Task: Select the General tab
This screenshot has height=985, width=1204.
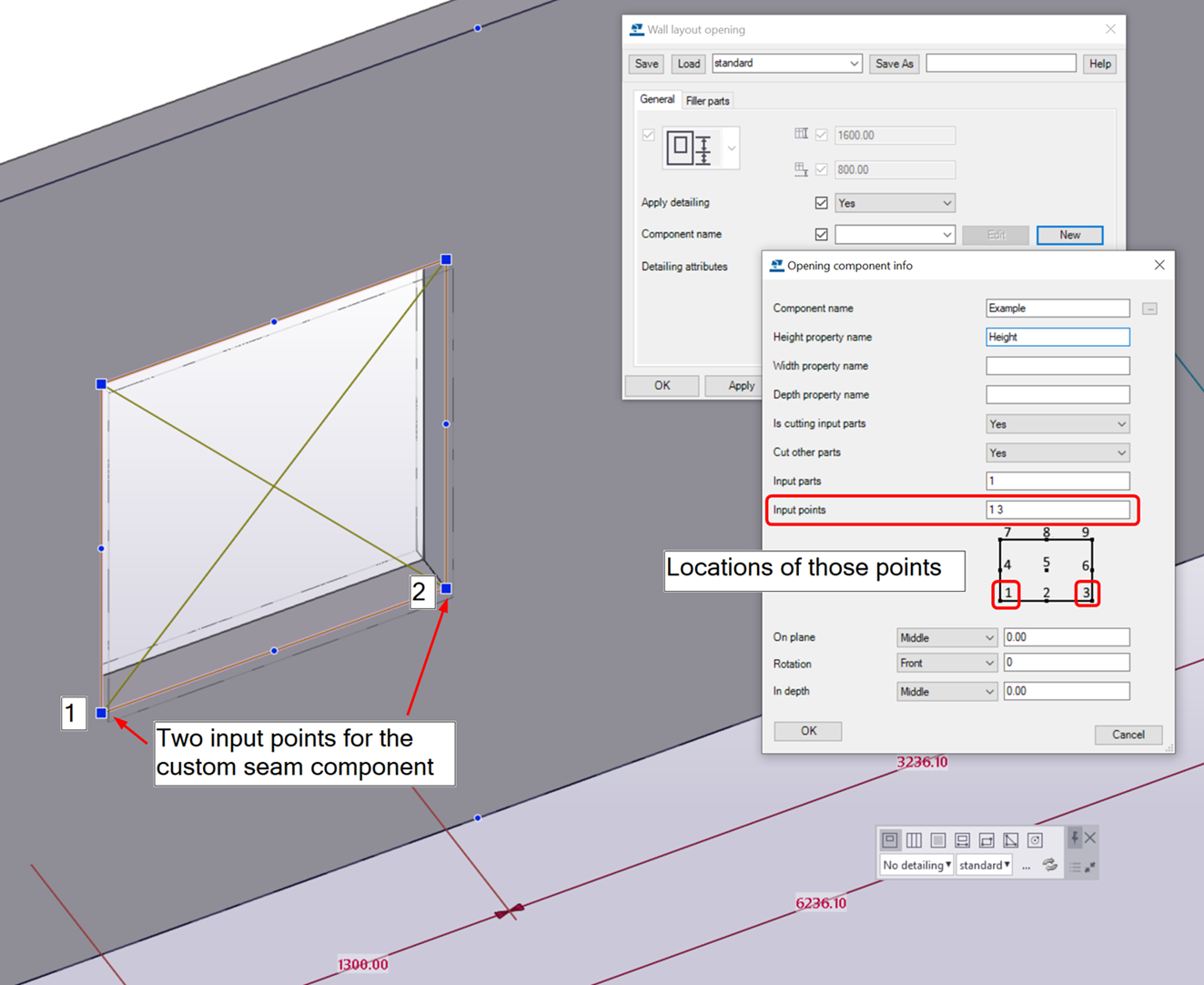Action: 657,100
